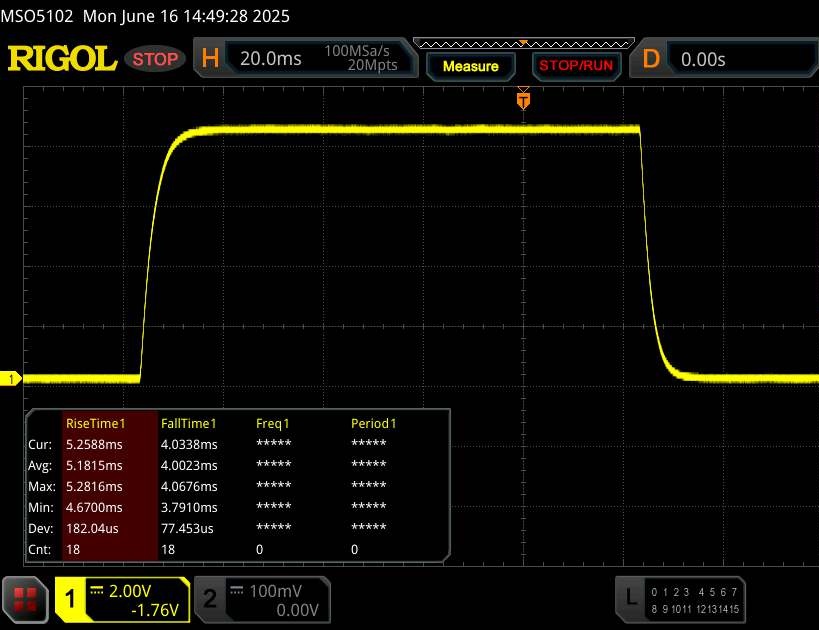Select the 20.0ms timebase value
Screen dimensions: 819x630
(x=271, y=59)
